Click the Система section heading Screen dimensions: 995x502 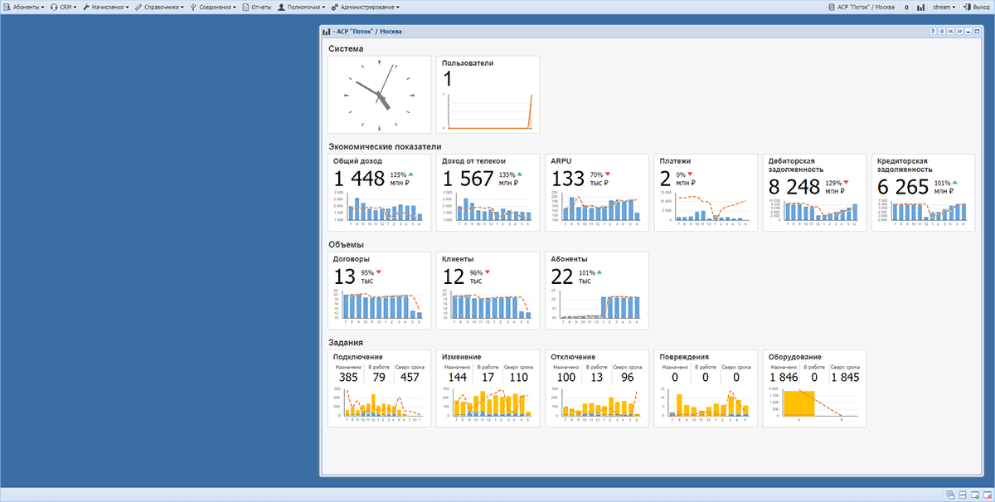click(x=346, y=48)
